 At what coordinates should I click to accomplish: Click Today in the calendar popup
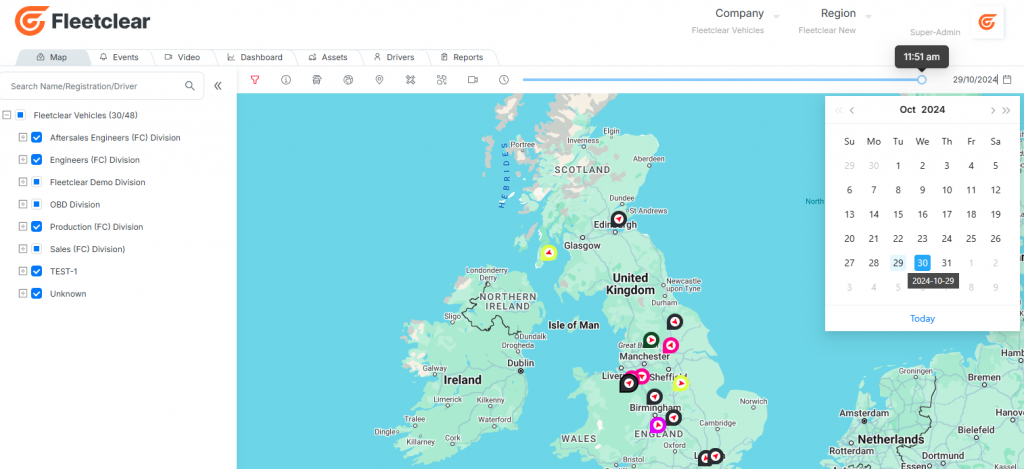click(x=922, y=319)
